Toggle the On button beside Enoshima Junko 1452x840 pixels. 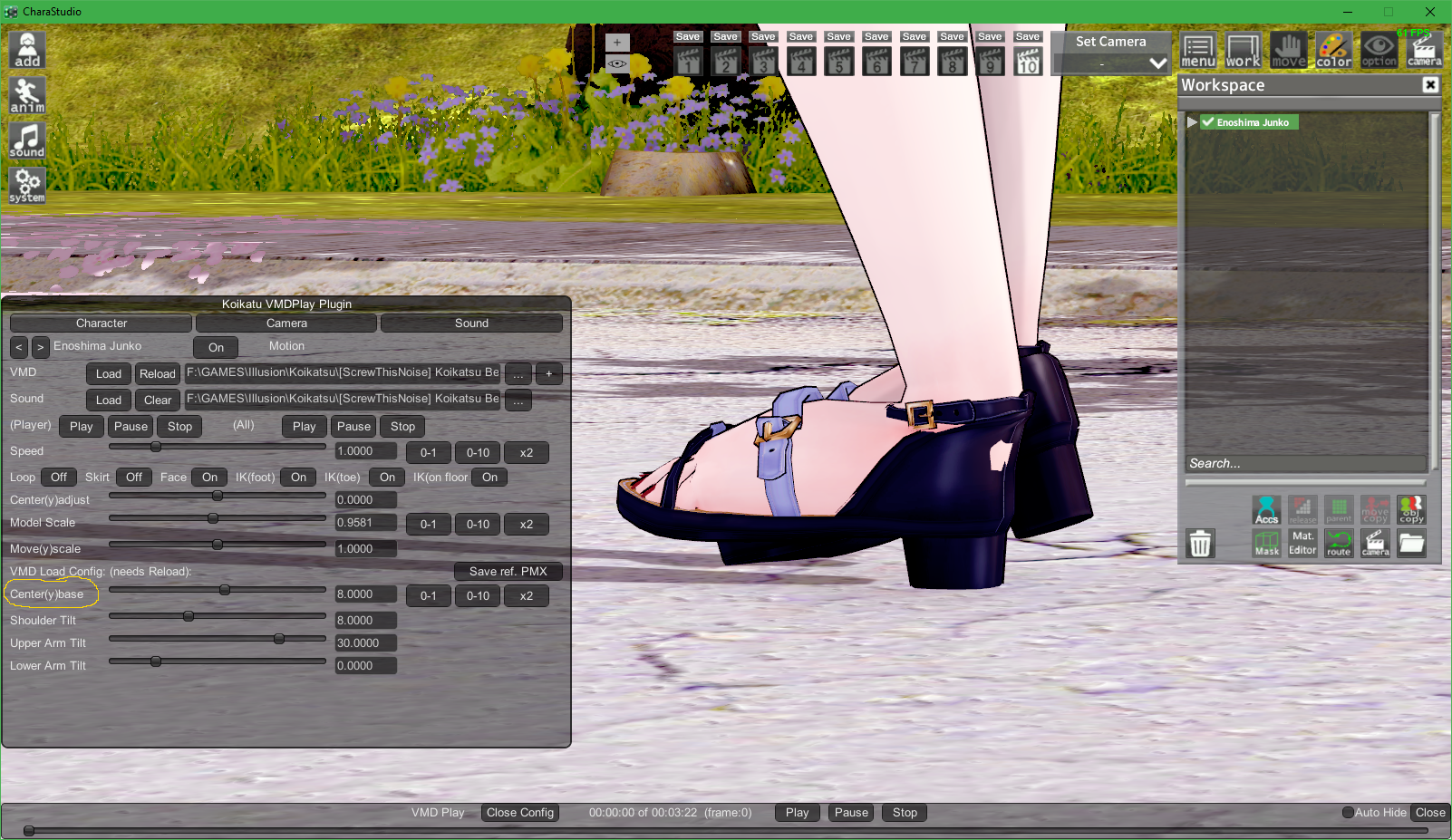point(216,347)
